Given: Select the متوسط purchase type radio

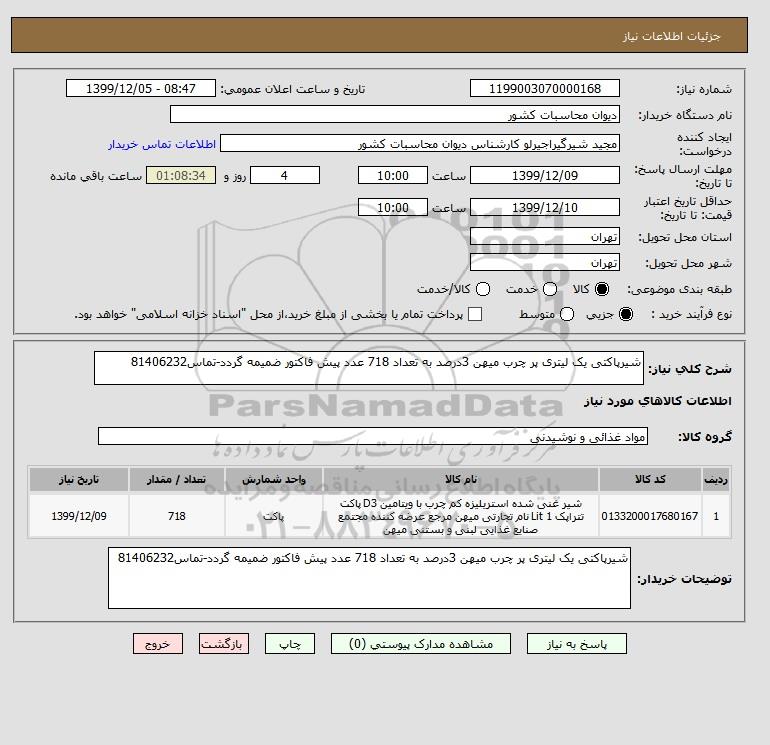Looking at the screenshot, I should click(x=567, y=314).
